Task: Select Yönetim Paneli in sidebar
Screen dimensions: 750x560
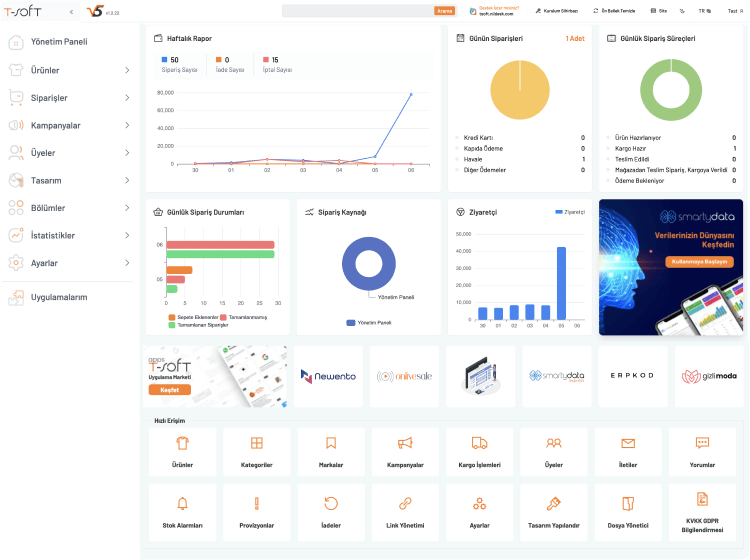Action: point(60,42)
